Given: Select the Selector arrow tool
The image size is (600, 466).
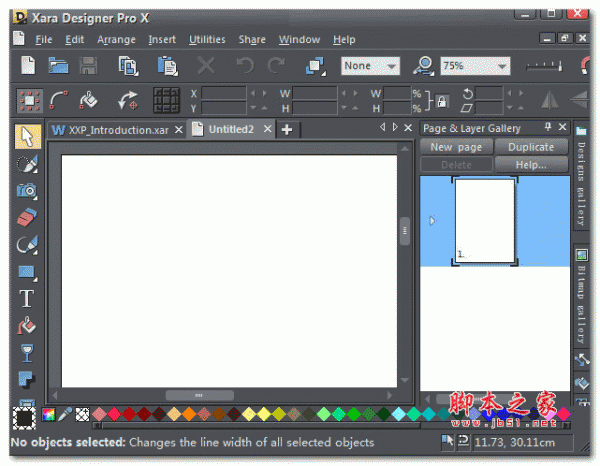Looking at the screenshot, I should [27, 136].
